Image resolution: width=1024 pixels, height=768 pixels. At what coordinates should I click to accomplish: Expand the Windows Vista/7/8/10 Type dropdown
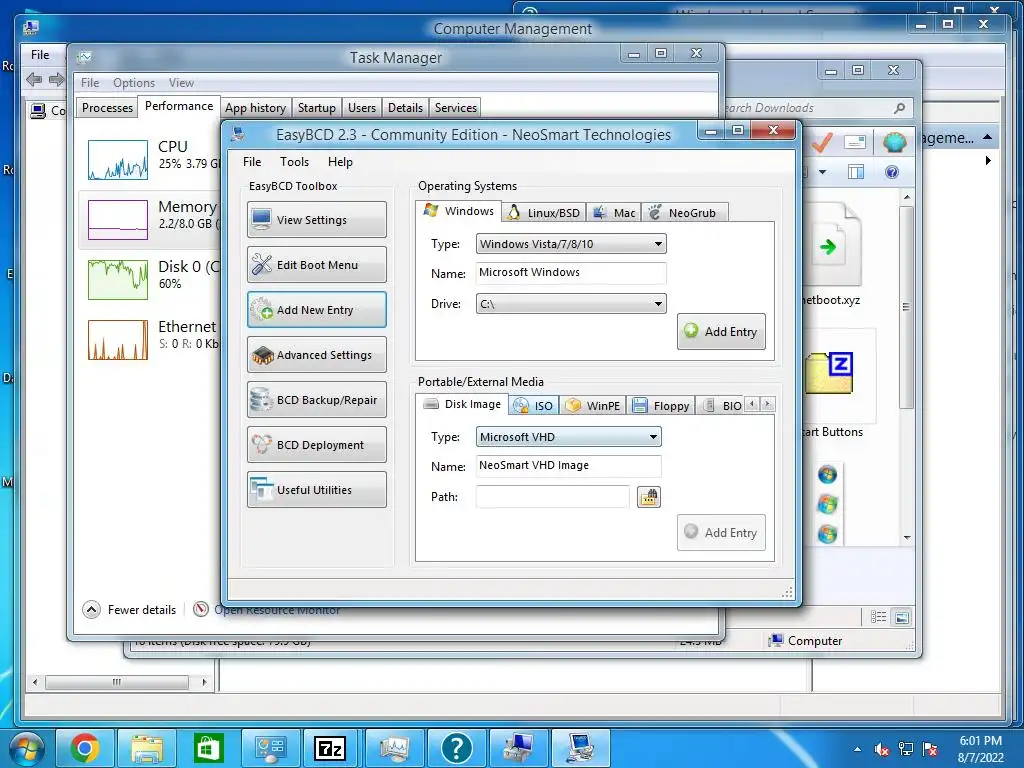pyautogui.click(x=571, y=244)
